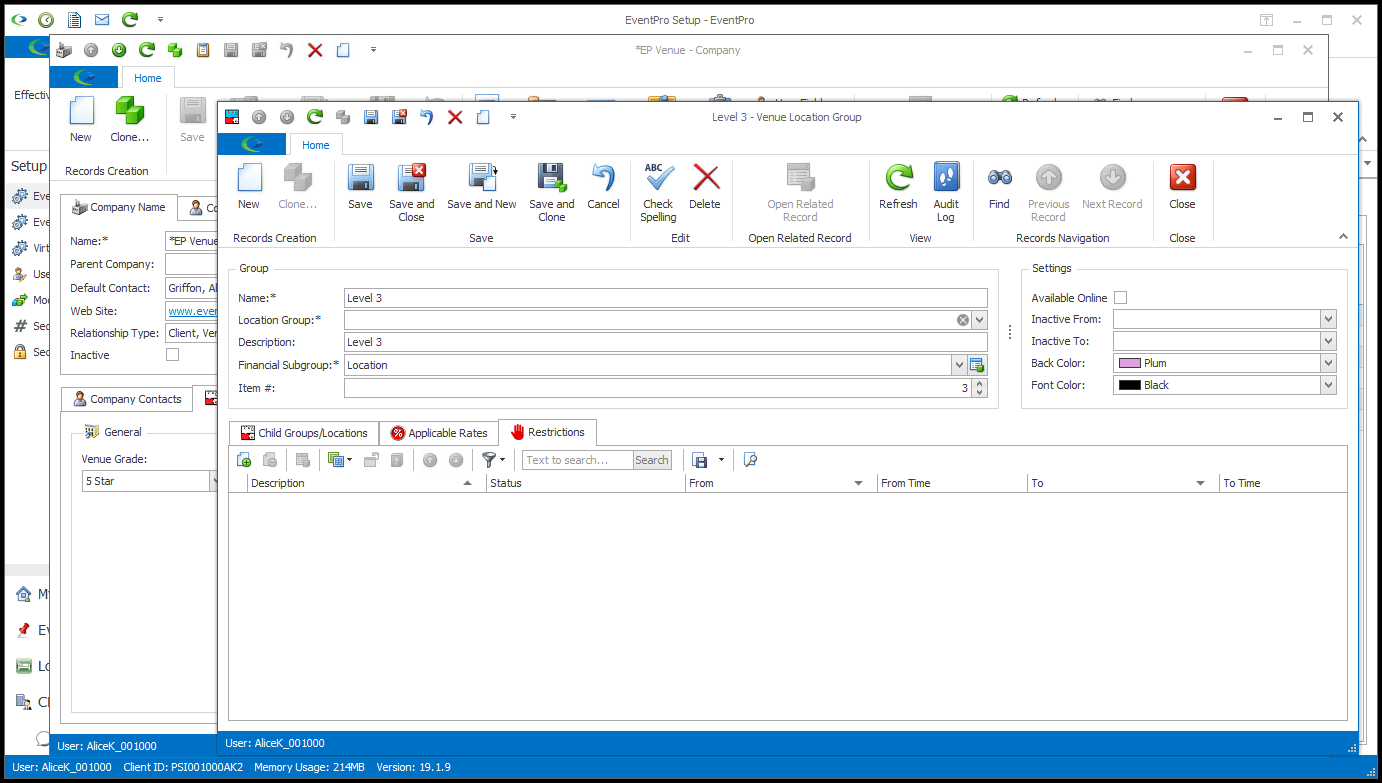Sort by the Status column header
Image resolution: width=1382 pixels, height=783 pixels.
[586, 483]
